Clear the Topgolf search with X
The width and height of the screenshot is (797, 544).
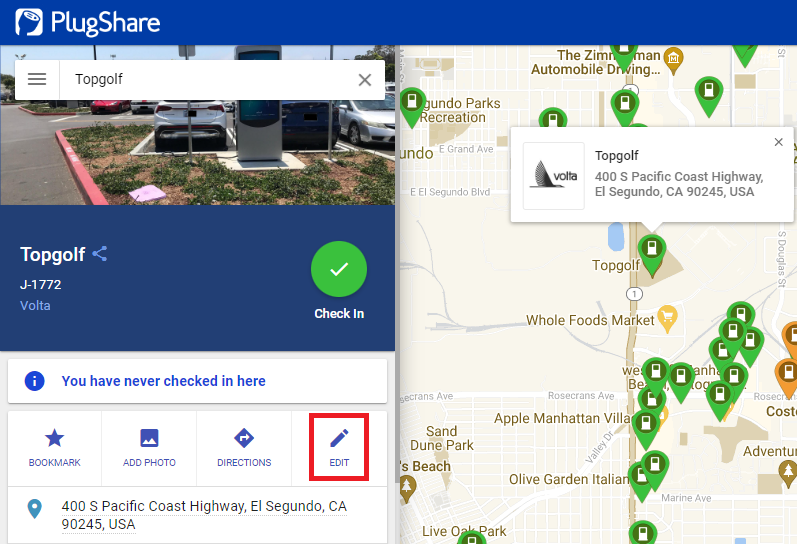click(x=364, y=80)
